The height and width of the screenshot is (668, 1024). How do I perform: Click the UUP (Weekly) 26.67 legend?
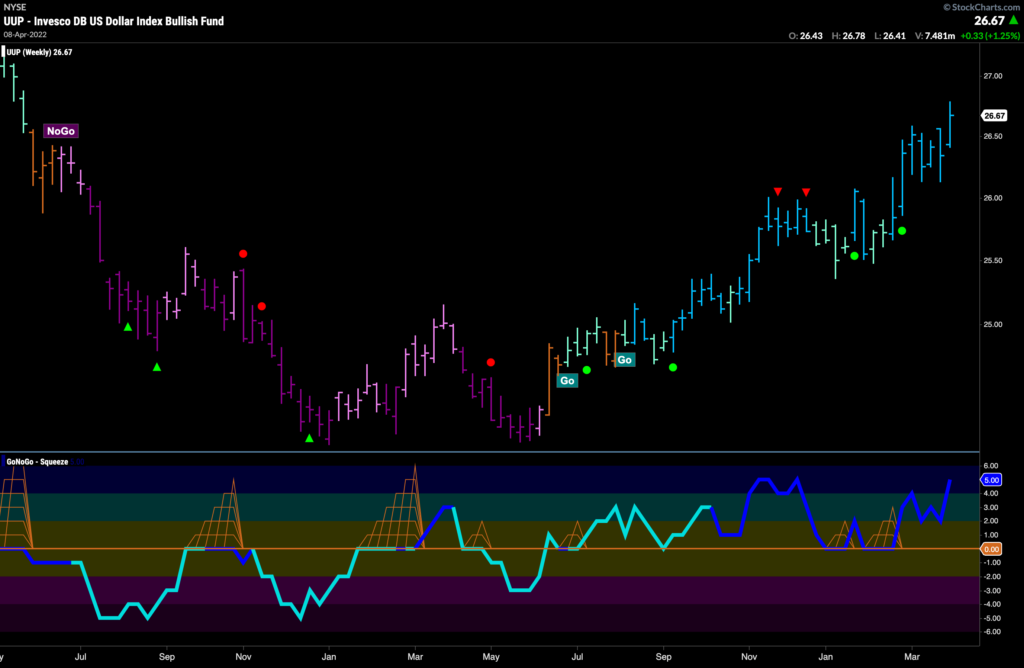tap(39, 52)
